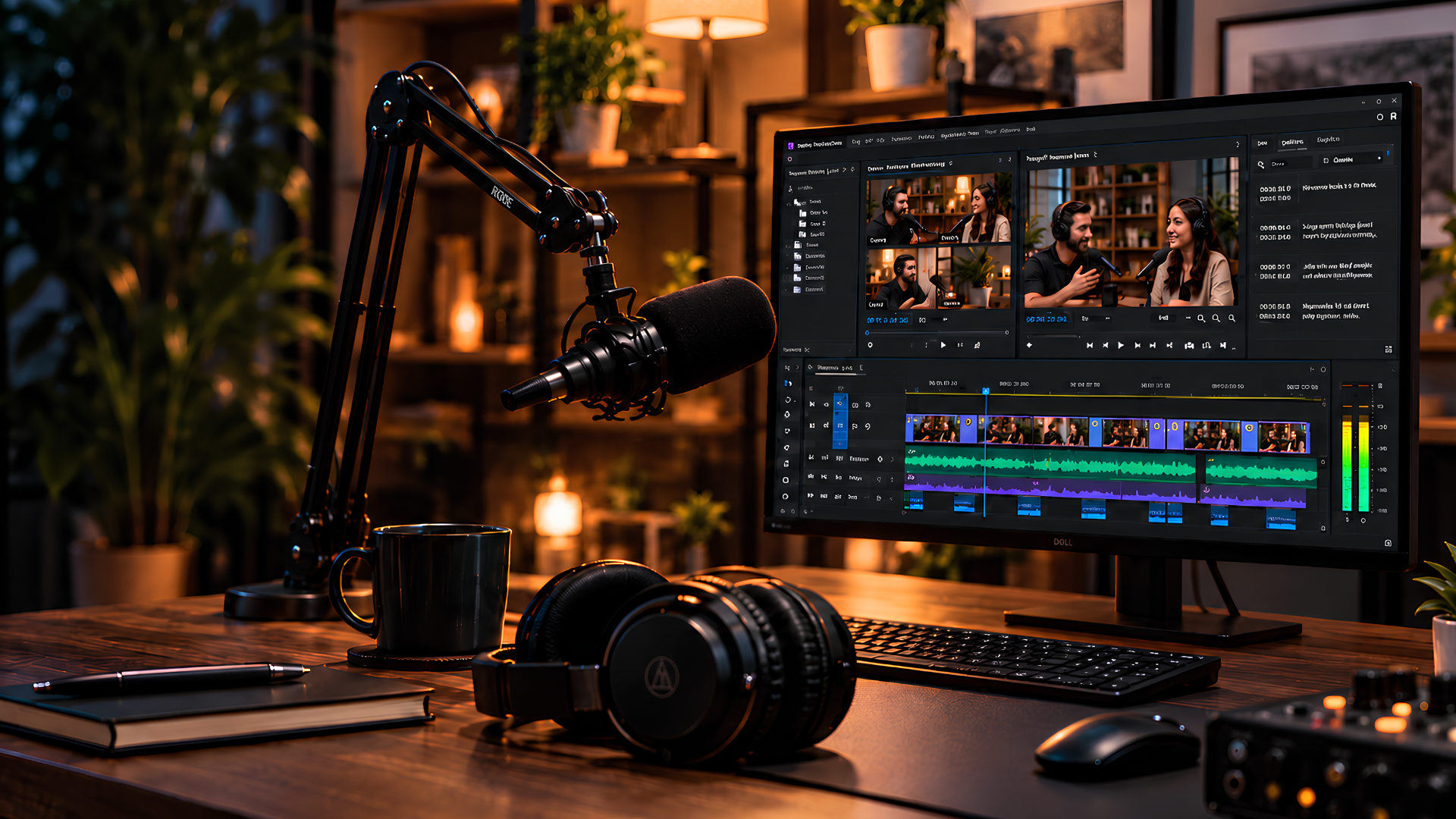This screenshot has width=1456, height=819.
Task: Toggle the blue track target on second video track
Action: click(x=839, y=425)
